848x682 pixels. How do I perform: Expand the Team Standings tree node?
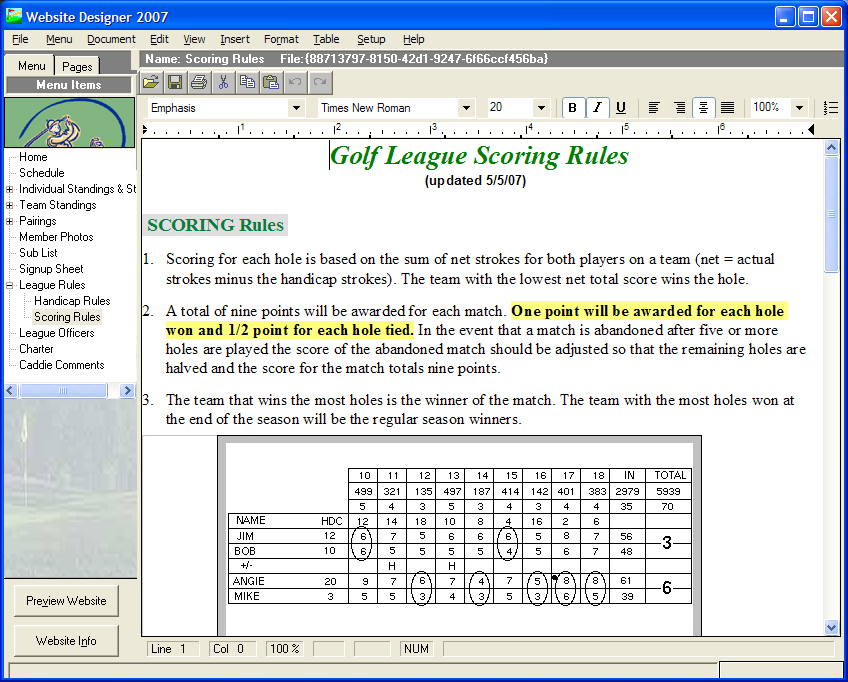tap(9, 206)
